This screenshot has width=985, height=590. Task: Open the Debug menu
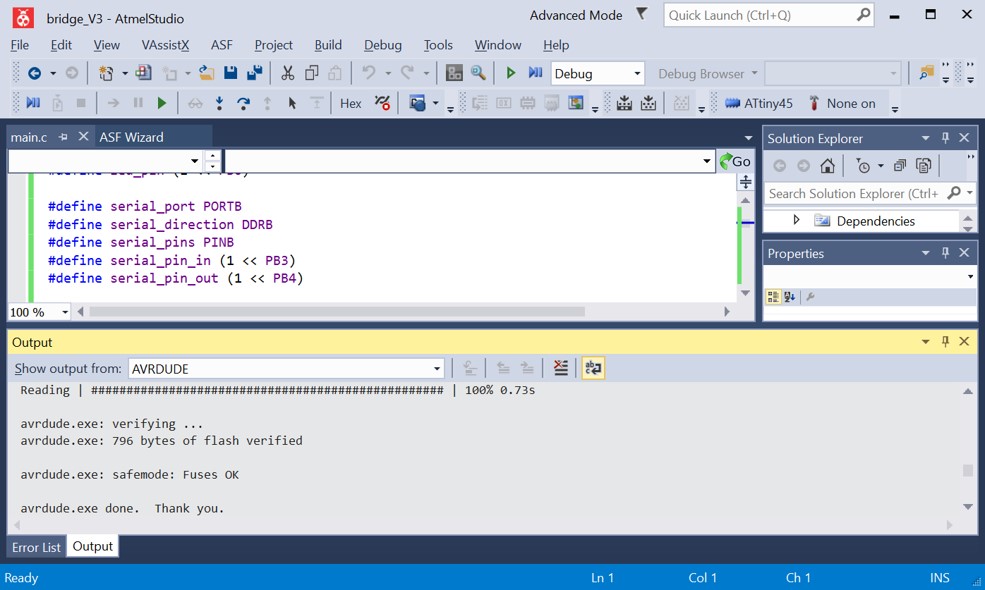[383, 45]
